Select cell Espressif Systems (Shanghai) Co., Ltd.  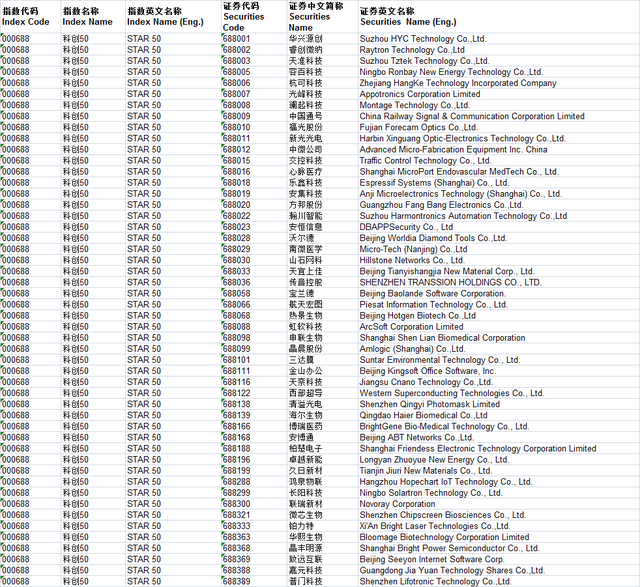pos(498,182)
